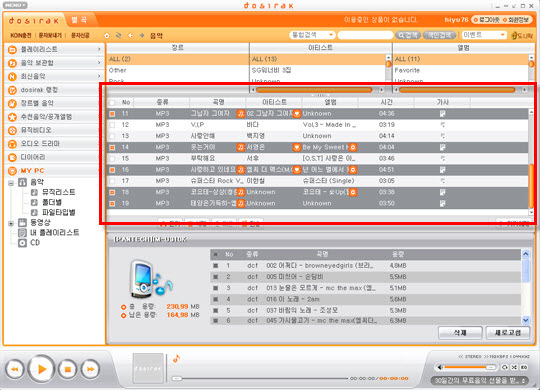This screenshot has width=540, height=390.
Task: Check the checkbox for track 13
Action: (x=112, y=136)
